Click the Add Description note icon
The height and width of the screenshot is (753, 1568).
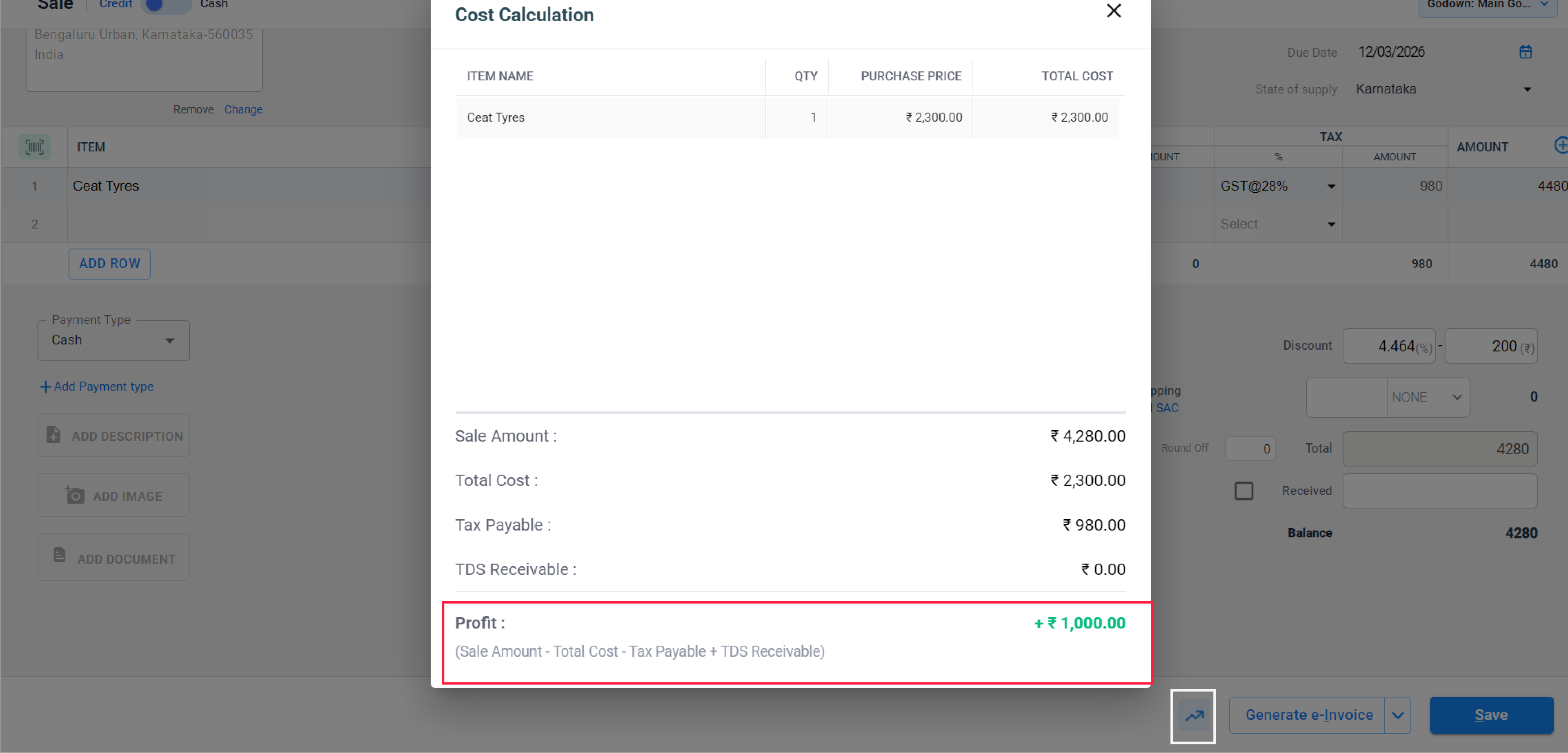53,435
